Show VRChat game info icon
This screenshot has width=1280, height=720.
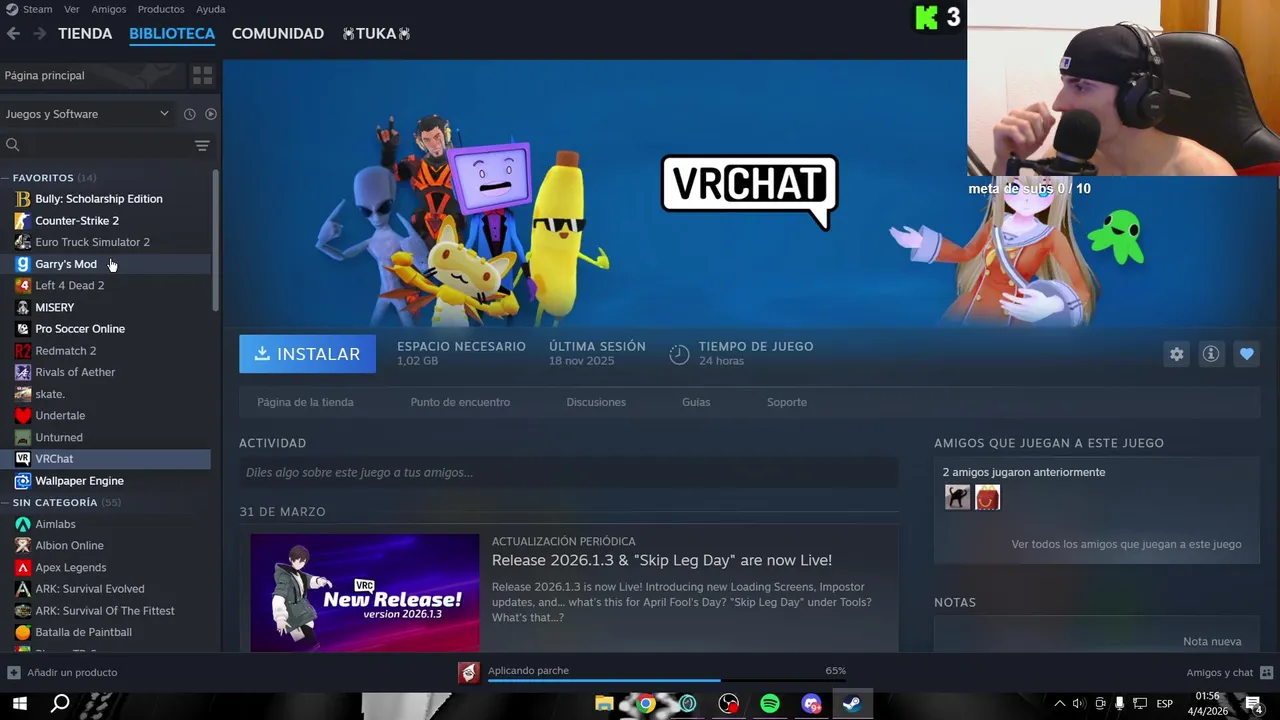(x=1211, y=354)
